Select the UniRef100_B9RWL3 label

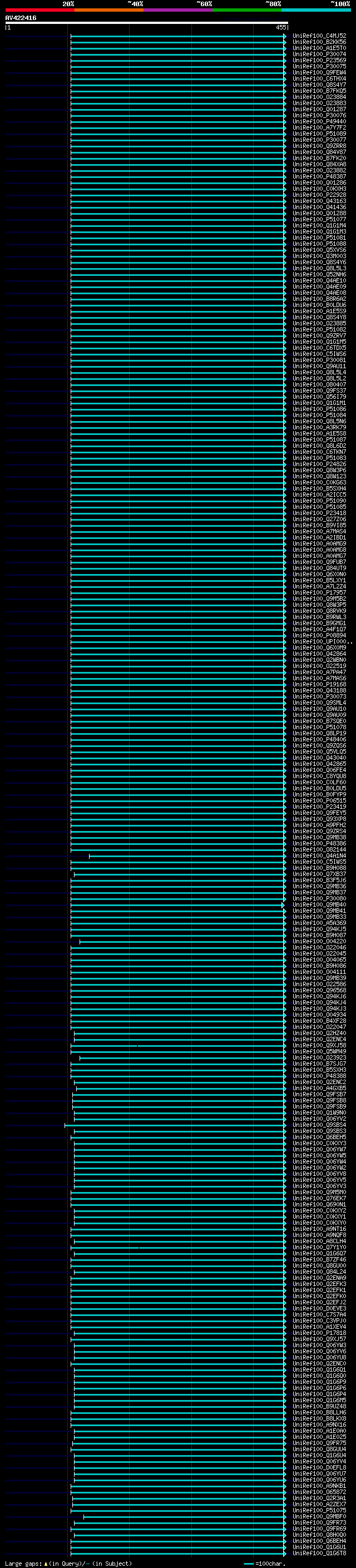pos(319,617)
